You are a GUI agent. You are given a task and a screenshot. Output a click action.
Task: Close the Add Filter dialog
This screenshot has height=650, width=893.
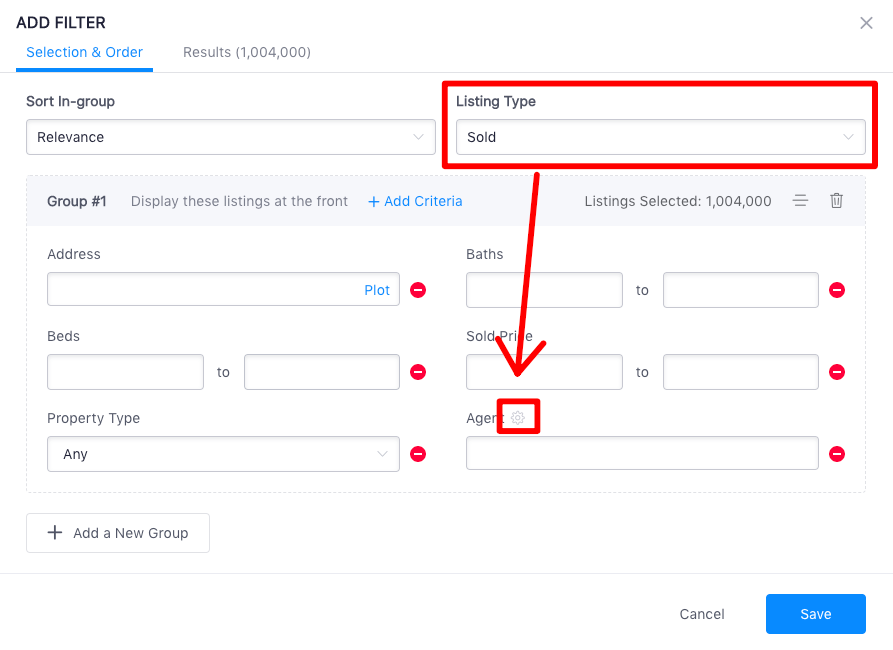click(x=866, y=23)
